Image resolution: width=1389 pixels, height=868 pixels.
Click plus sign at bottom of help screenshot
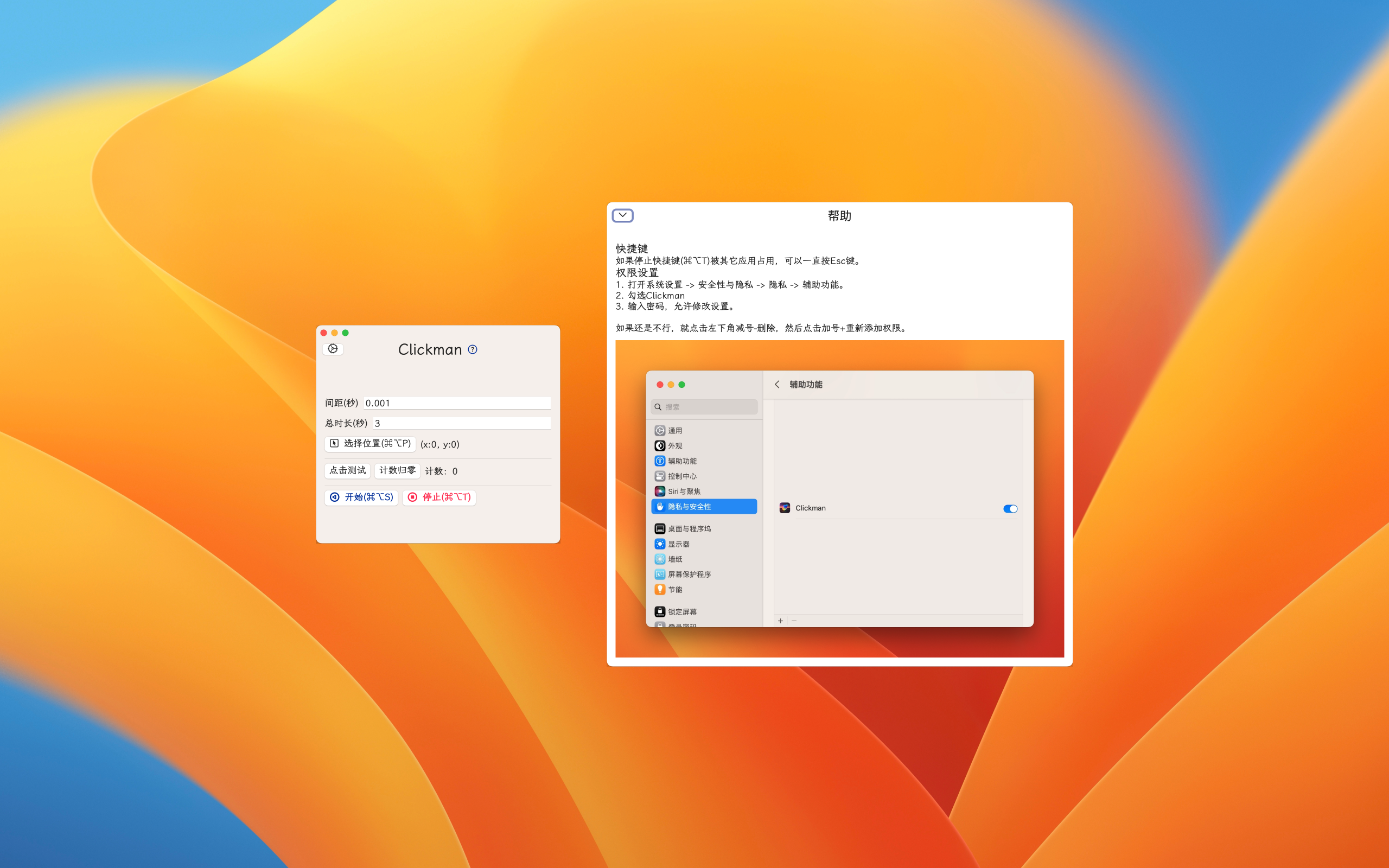coord(780,621)
